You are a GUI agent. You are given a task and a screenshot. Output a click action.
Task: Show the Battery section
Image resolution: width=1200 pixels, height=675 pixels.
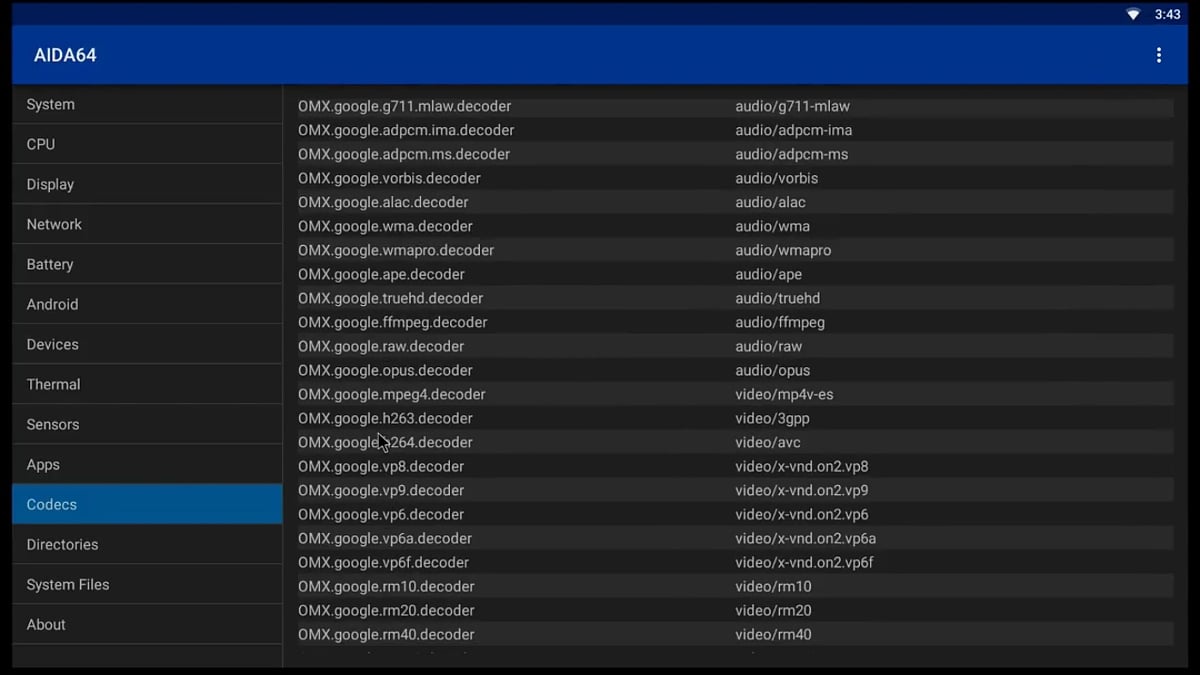(147, 264)
